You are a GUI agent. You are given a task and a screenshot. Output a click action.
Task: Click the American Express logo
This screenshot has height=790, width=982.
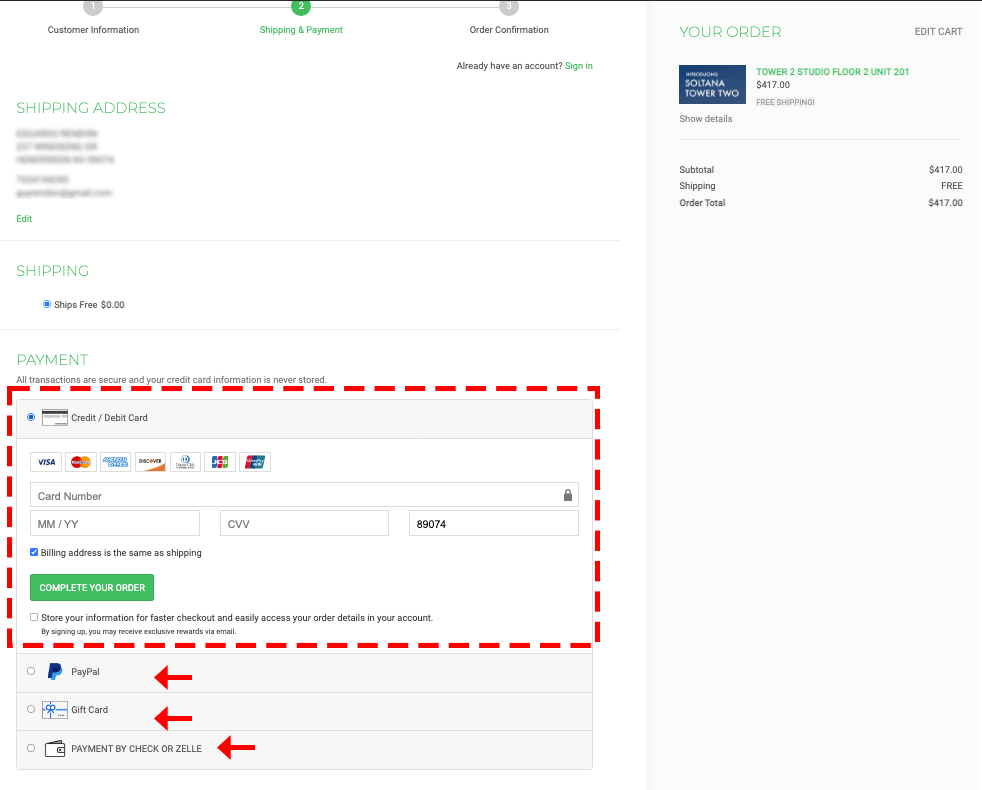pyautogui.click(x=116, y=462)
